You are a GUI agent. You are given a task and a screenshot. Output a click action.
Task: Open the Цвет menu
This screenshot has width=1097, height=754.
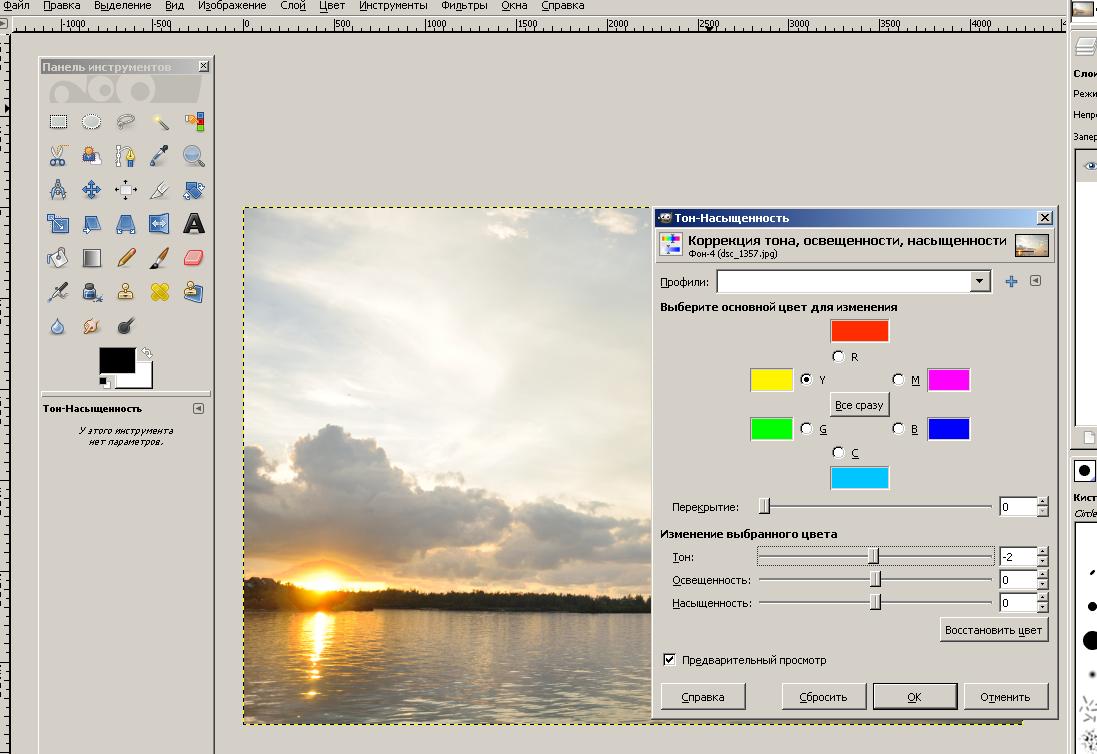click(332, 6)
